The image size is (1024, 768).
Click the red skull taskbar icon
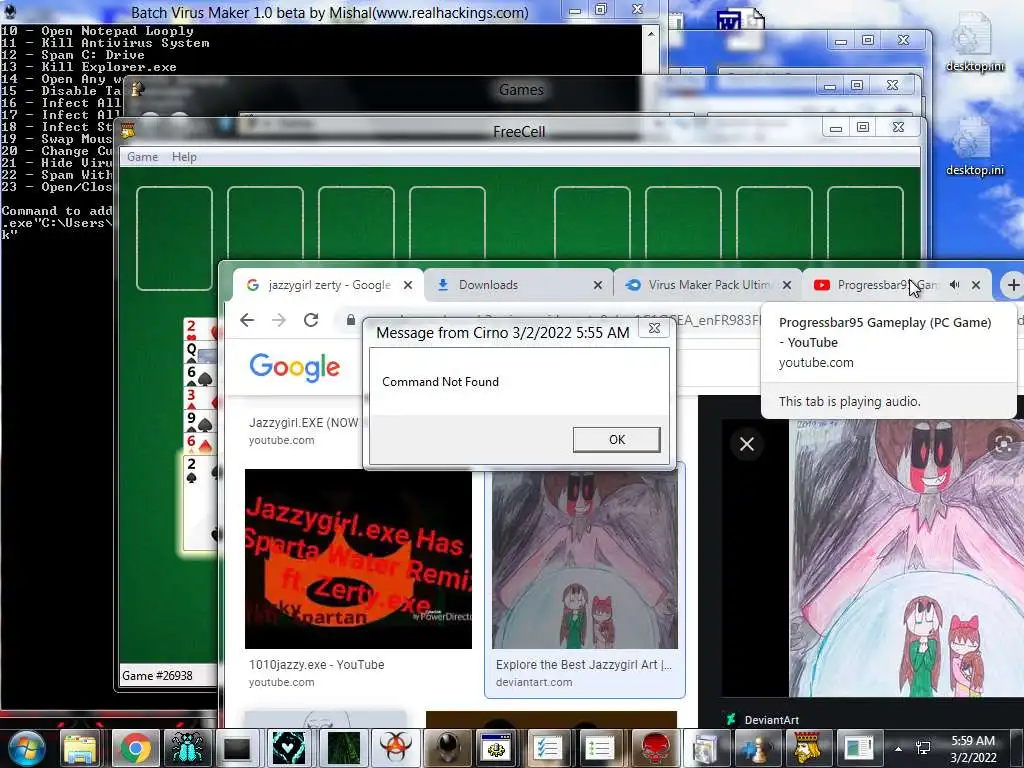coord(654,748)
